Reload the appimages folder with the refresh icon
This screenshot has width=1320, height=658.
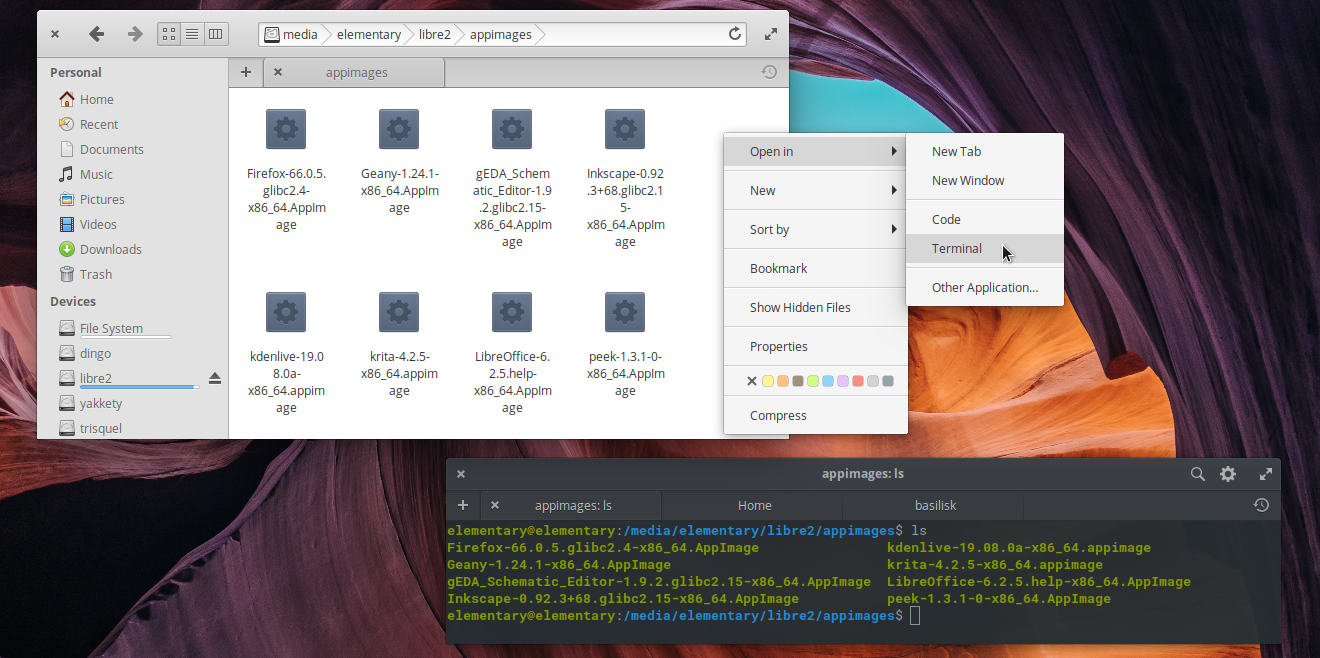coord(735,33)
